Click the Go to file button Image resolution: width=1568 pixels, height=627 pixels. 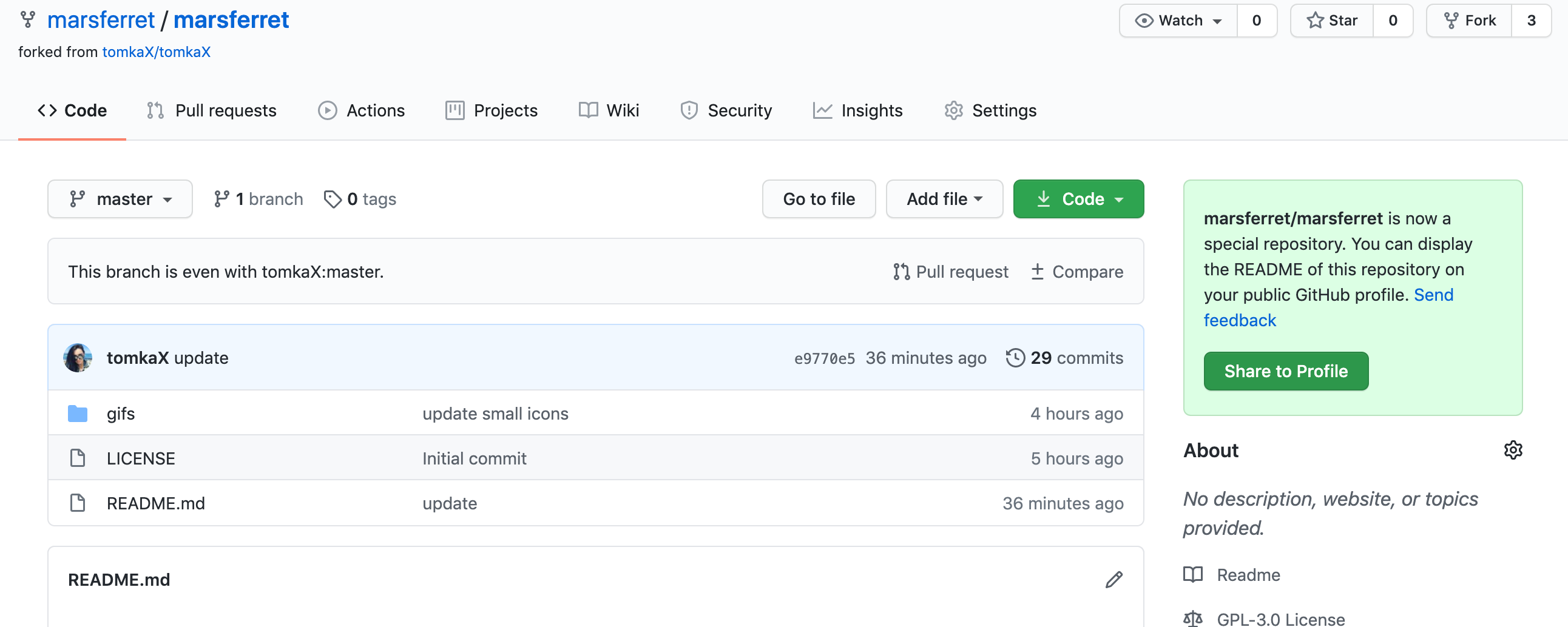[x=819, y=199]
